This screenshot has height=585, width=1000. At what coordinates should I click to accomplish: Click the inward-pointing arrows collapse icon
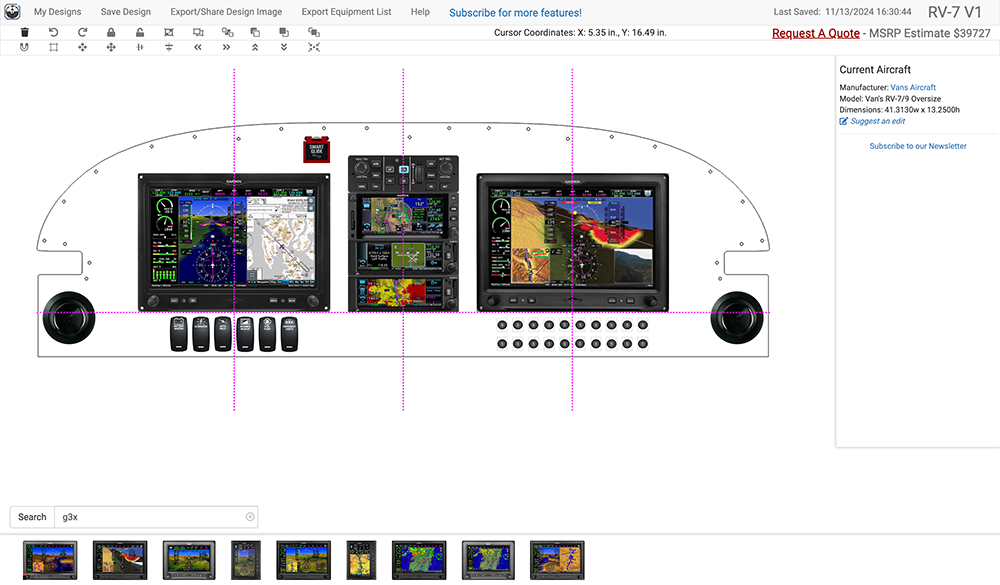(x=314, y=47)
